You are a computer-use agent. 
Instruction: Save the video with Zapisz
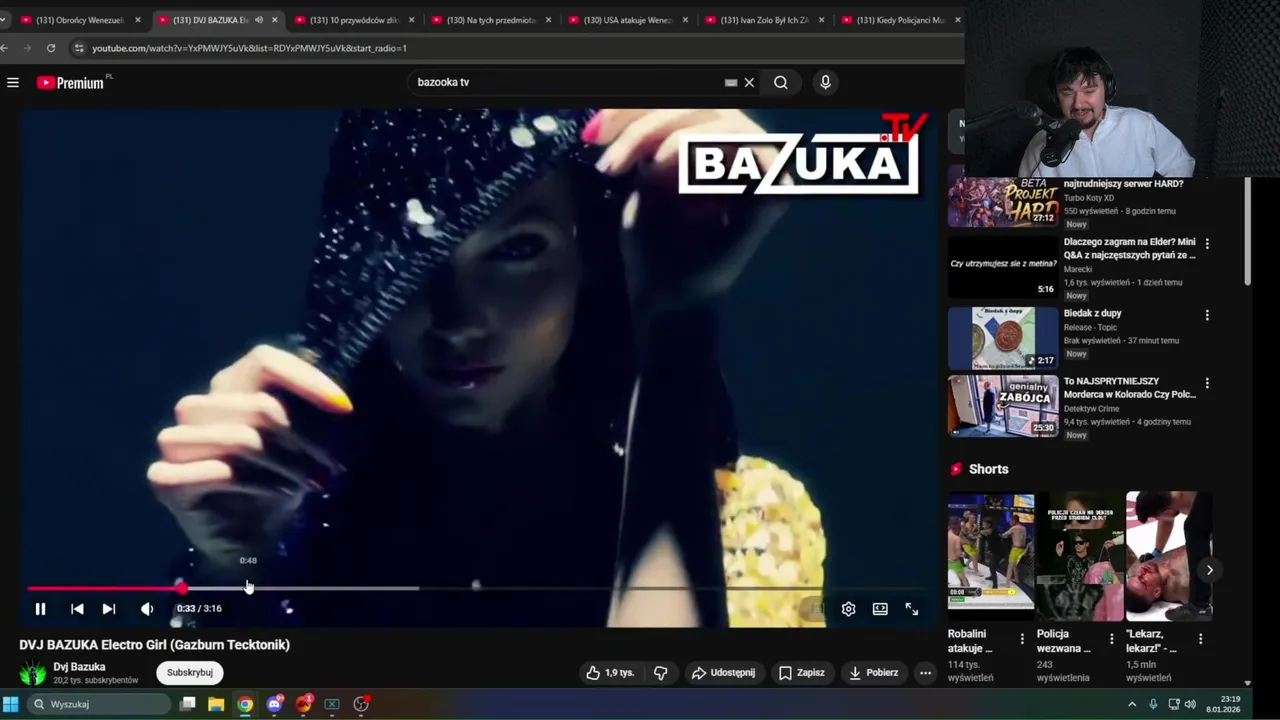click(802, 673)
